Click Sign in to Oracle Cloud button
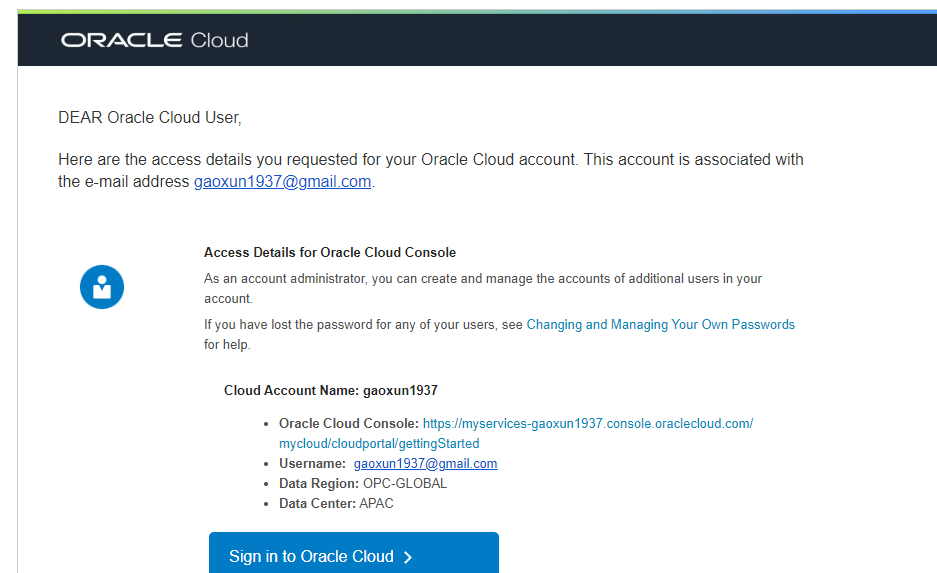 (354, 553)
